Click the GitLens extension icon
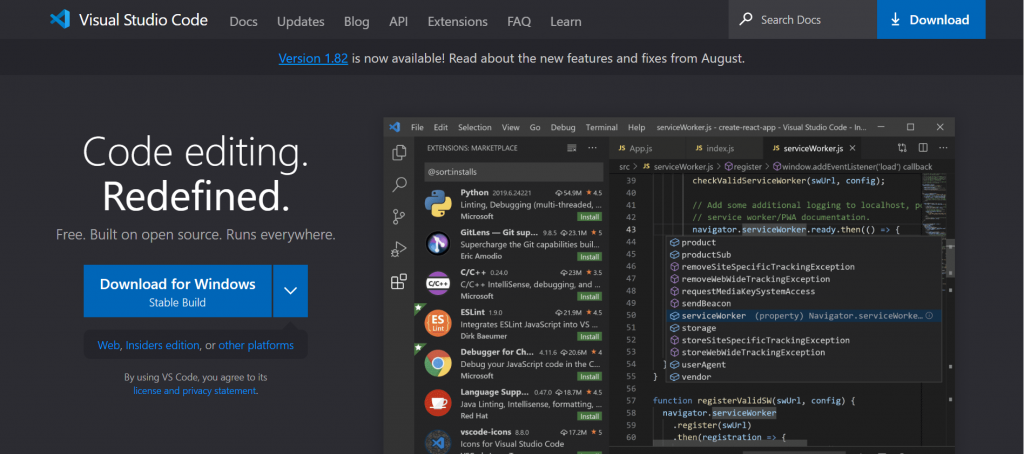1024x454 pixels. pyautogui.click(x=438, y=244)
